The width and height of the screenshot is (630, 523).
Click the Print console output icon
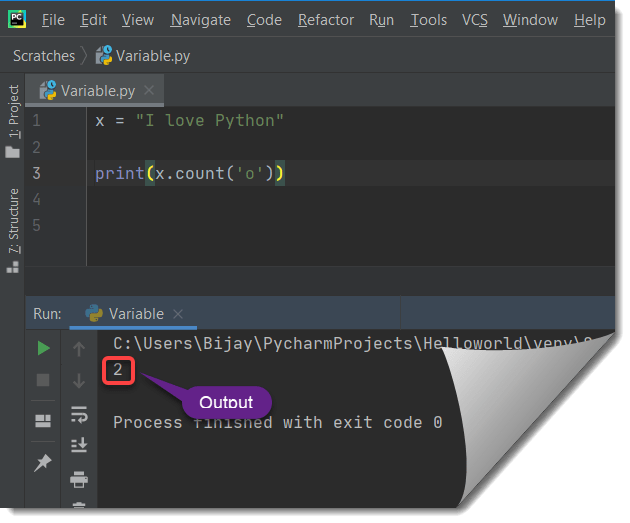coord(79,479)
